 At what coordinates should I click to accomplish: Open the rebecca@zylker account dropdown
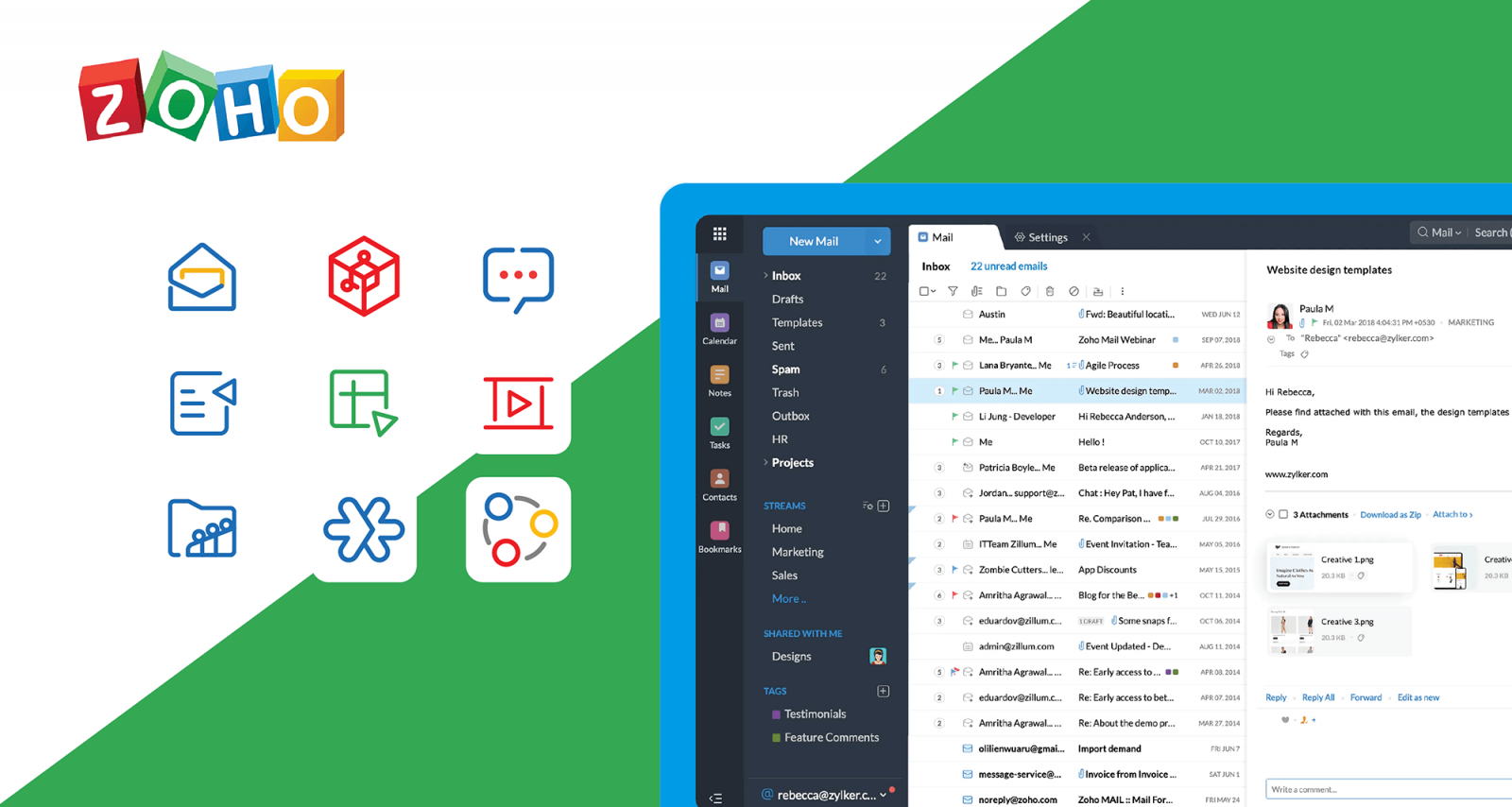click(x=883, y=795)
